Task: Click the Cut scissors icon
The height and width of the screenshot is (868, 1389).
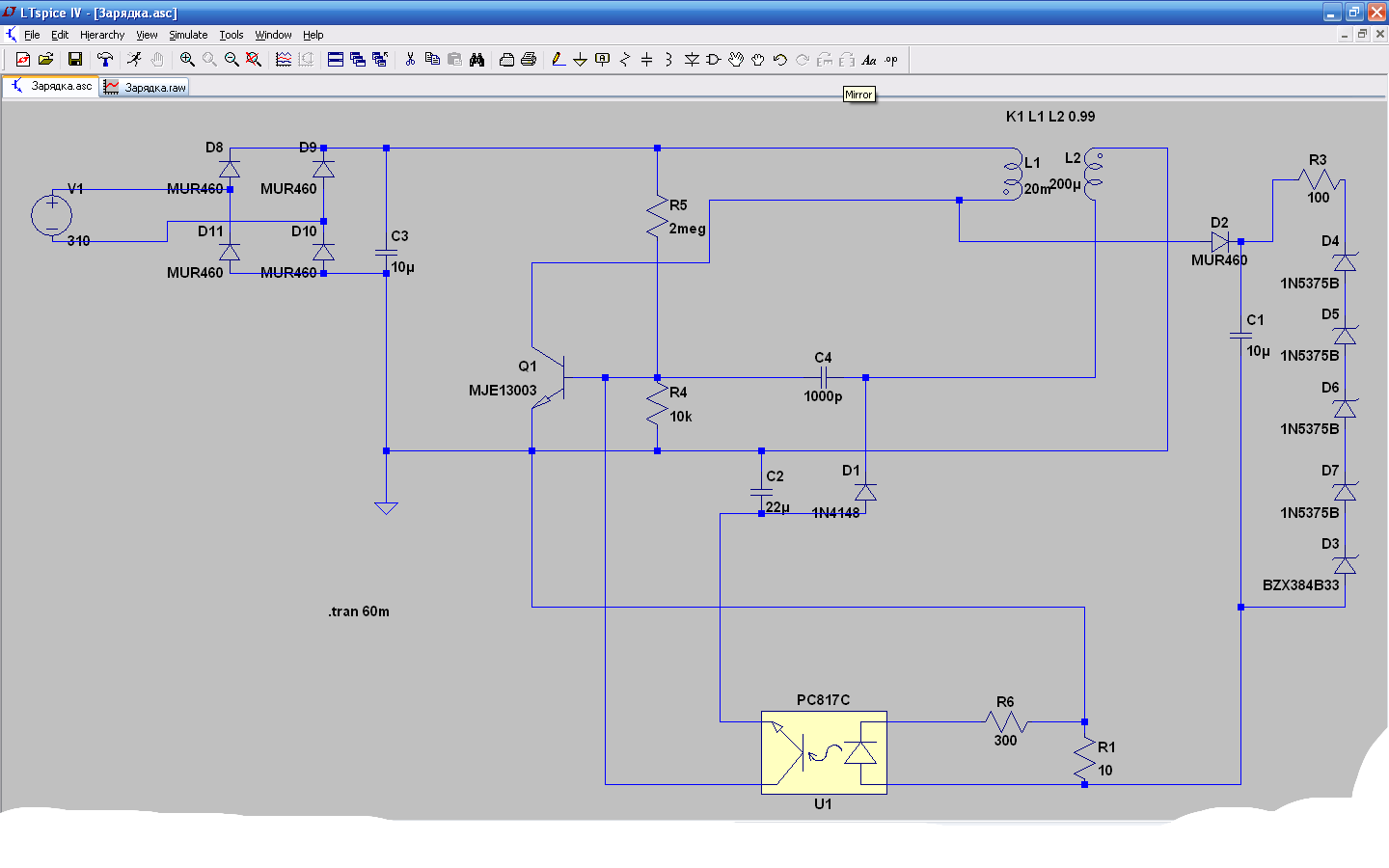Action: (410, 60)
